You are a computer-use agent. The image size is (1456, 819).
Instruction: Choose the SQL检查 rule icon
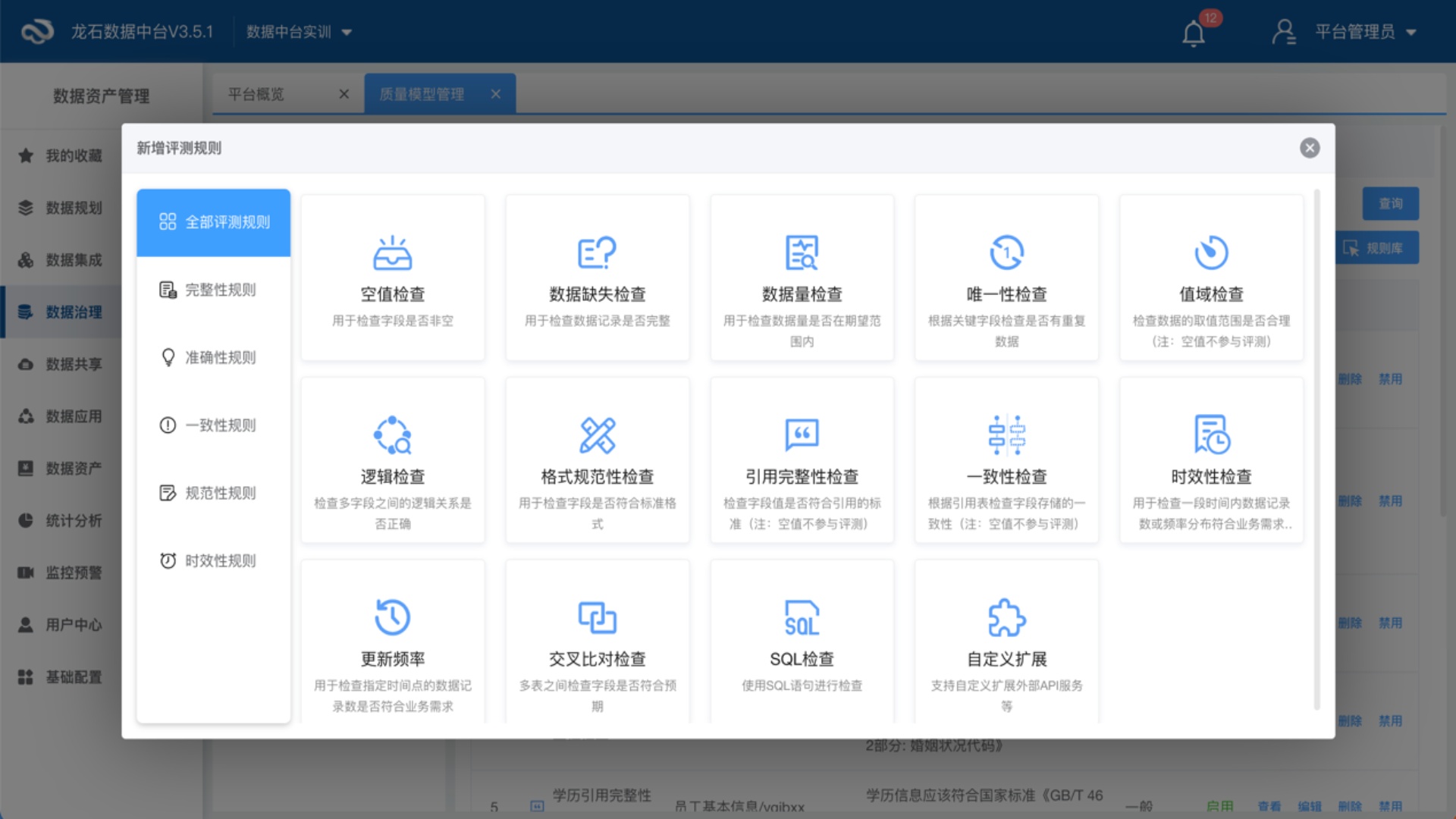pyautogui.click(x=802, y=617)
